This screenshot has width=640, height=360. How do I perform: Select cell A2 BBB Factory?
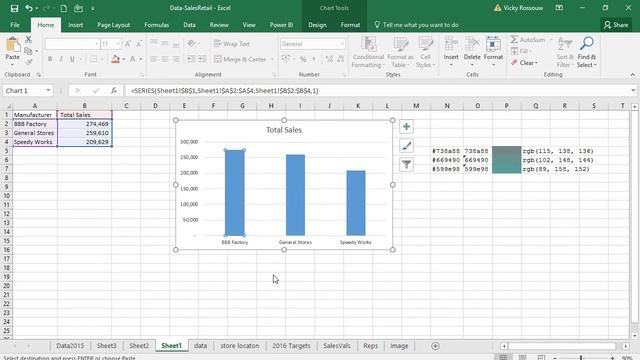(x=35, y=124)
